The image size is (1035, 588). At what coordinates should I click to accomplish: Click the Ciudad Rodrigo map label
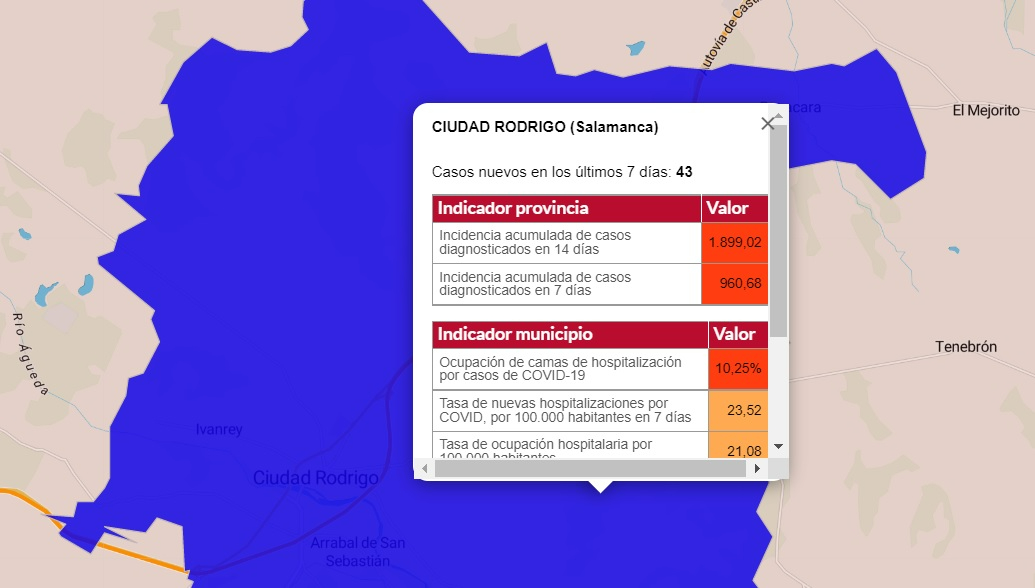316,478
